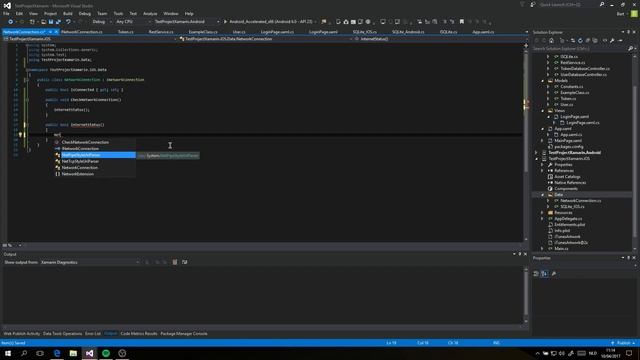Start debugging on Android_Accelerated_x86 emulator
The image size is (640, 360).
pyautogui.click(x=268, y=22)
